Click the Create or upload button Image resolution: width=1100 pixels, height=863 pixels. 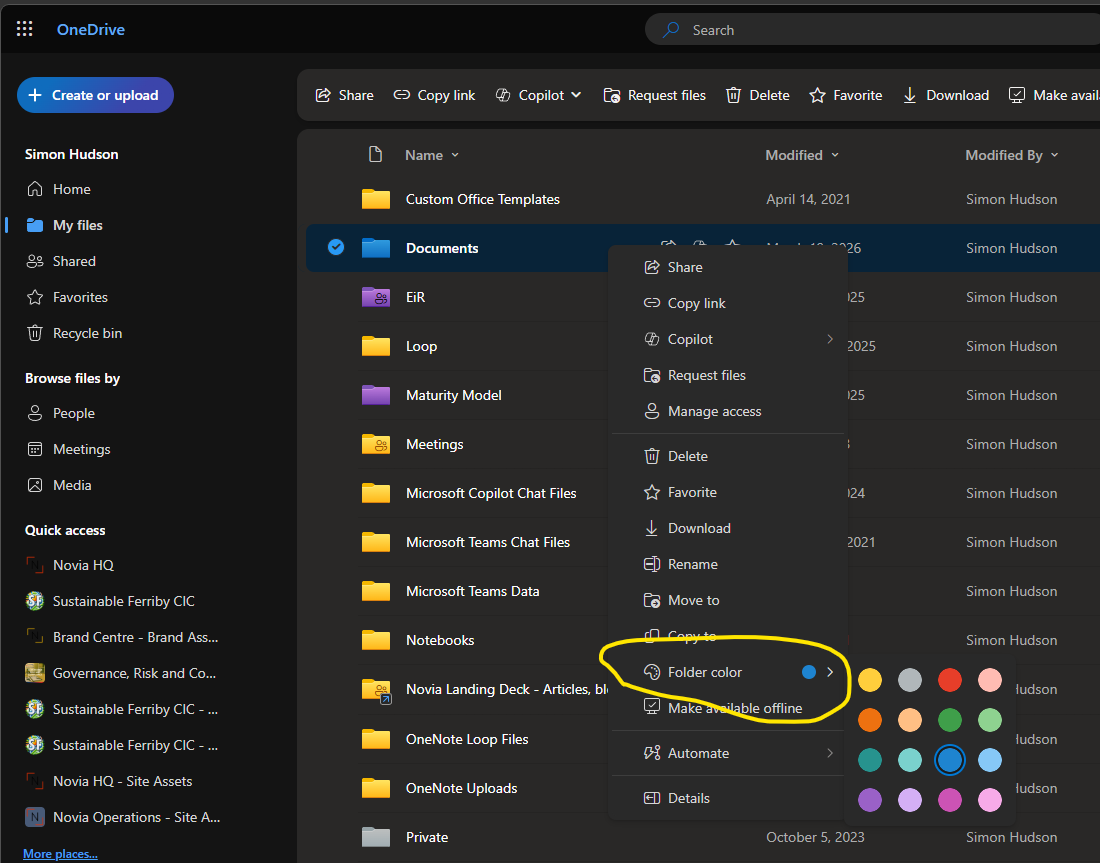click(95, 95)
